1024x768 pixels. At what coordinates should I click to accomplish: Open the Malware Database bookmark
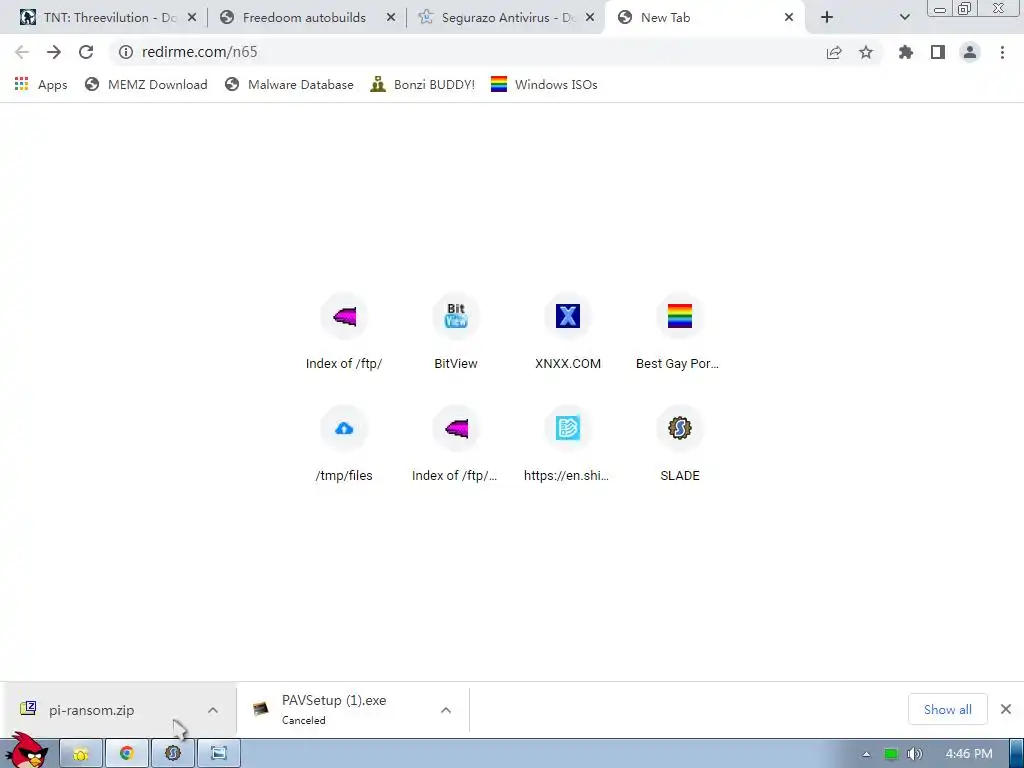tap(289, 84)
